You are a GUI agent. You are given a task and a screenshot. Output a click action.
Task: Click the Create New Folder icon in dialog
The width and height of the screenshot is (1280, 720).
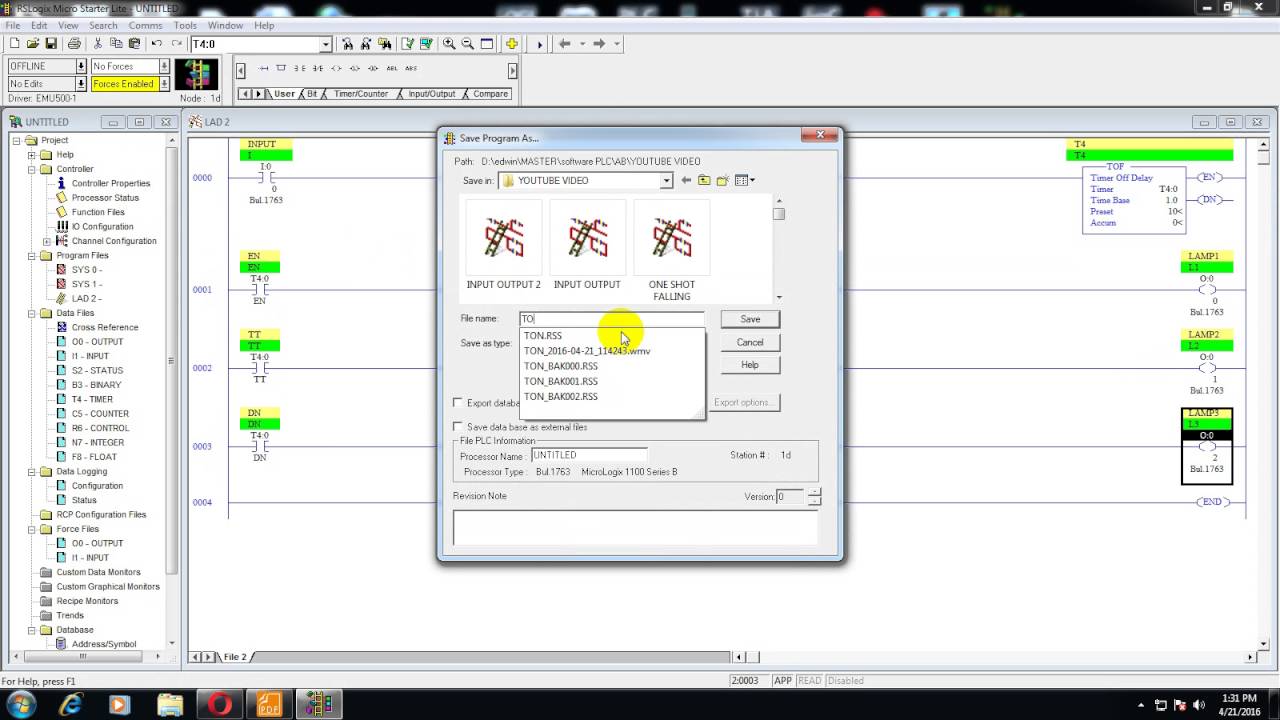coord(722,181)
